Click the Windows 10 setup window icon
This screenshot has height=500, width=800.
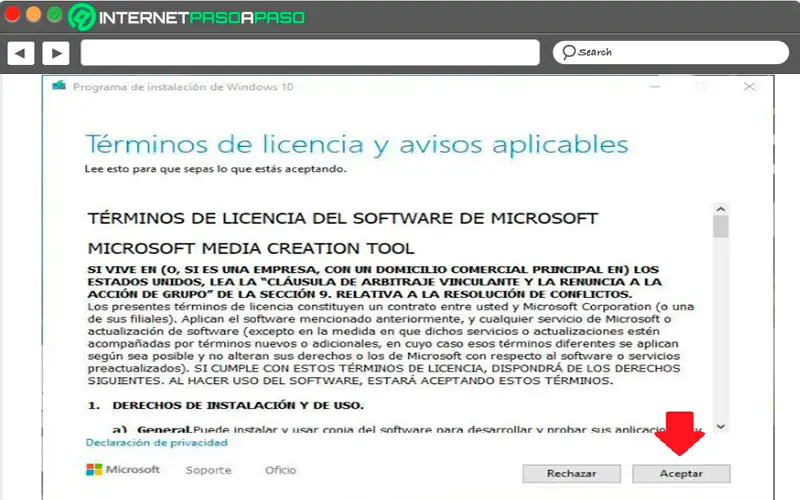point(59,86)
